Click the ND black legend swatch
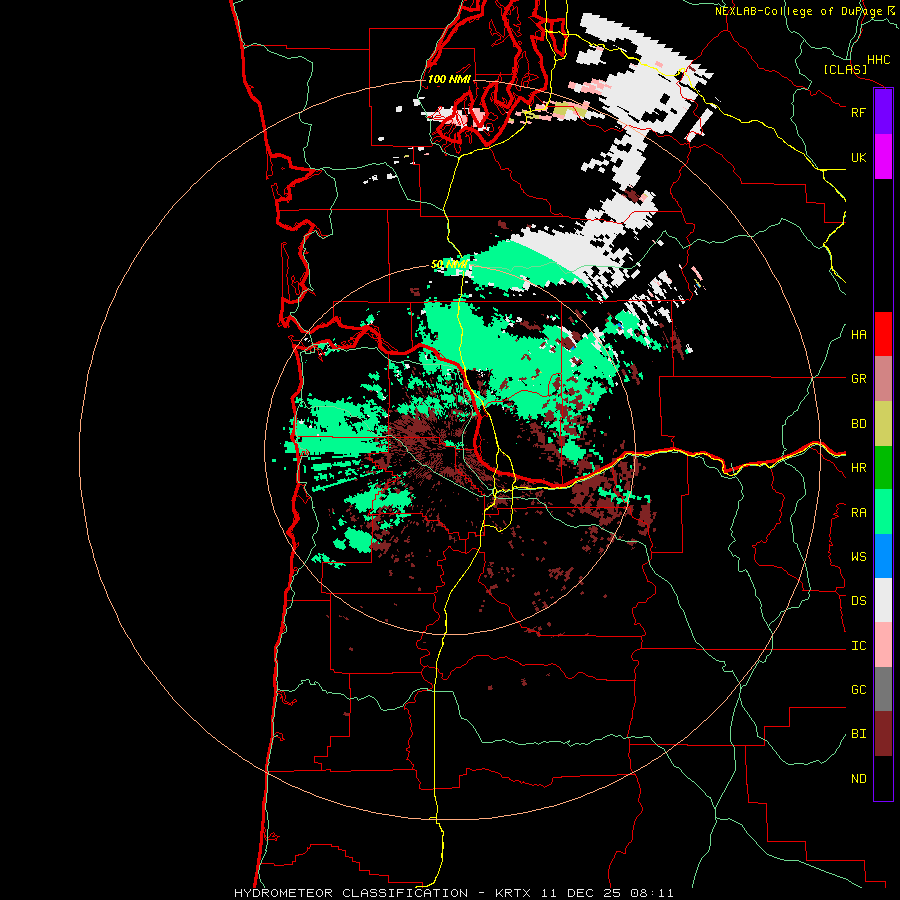 point(883,778)
